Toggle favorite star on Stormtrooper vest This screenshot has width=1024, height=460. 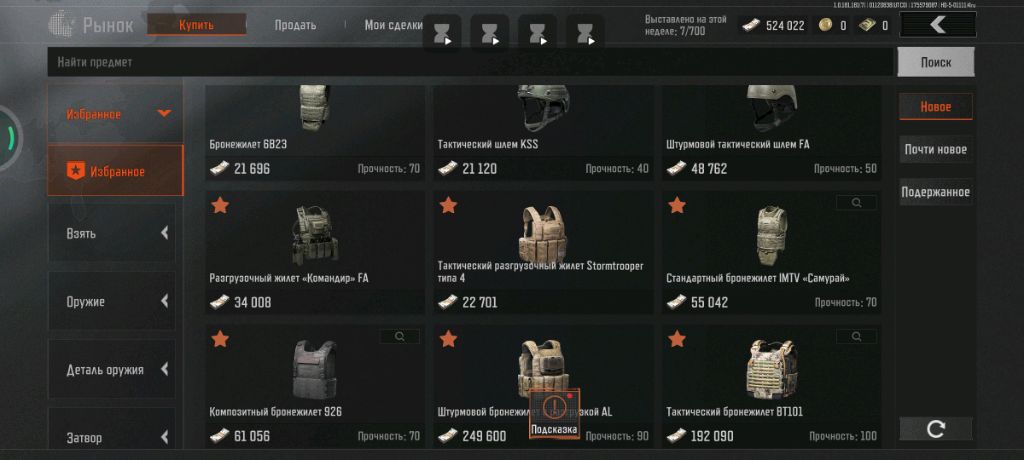pyautogui.click(x=448, y=205)
